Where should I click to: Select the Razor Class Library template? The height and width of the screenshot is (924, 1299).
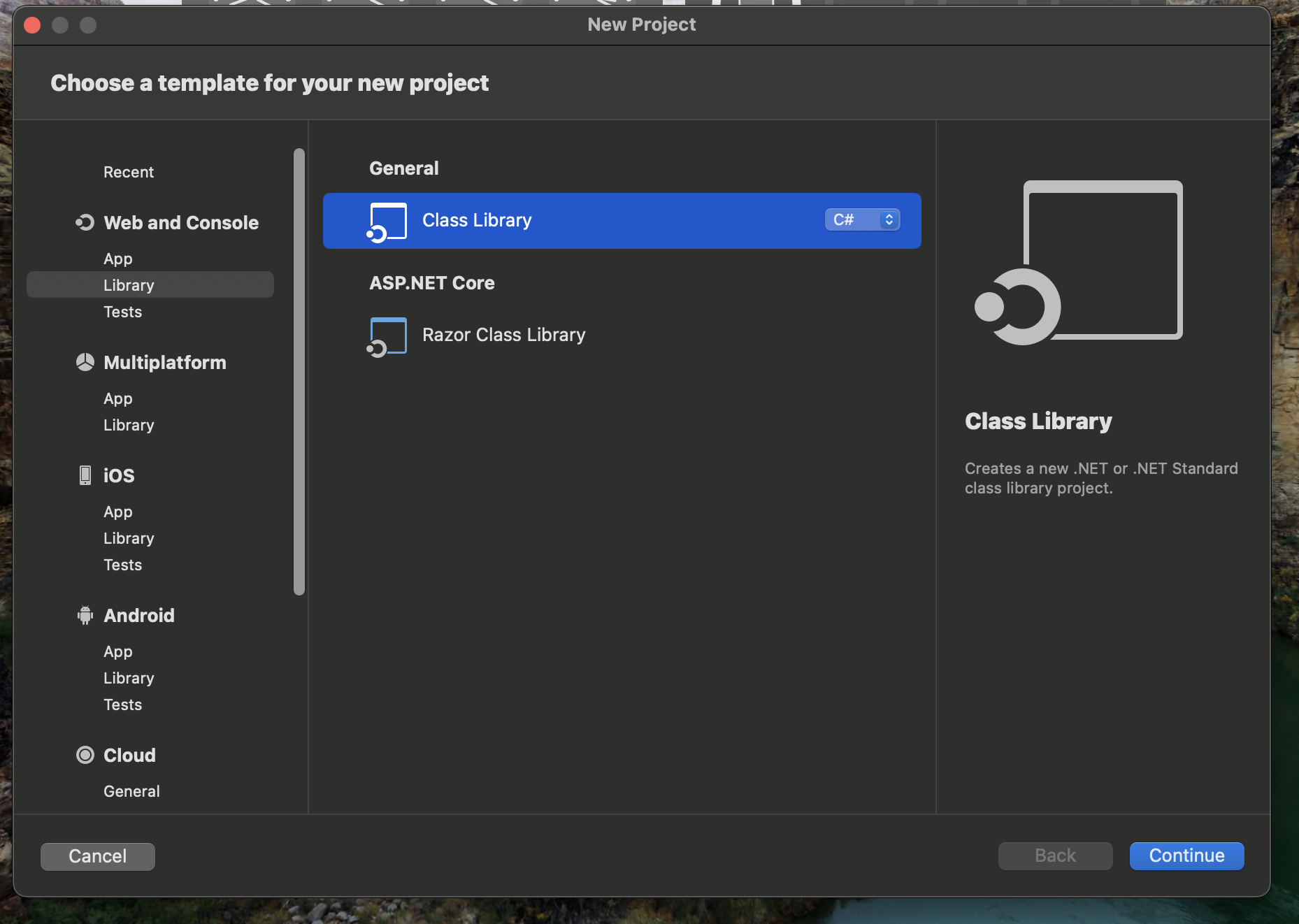(503, 335)
